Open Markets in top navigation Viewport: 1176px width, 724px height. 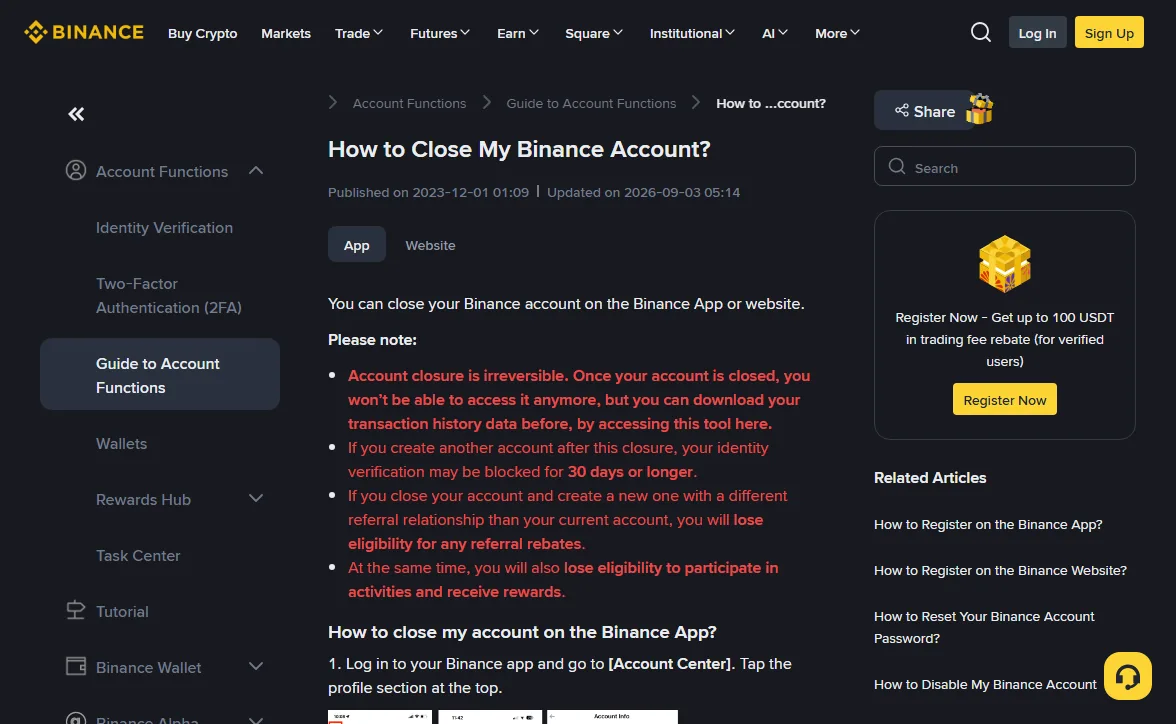[286, 33]
